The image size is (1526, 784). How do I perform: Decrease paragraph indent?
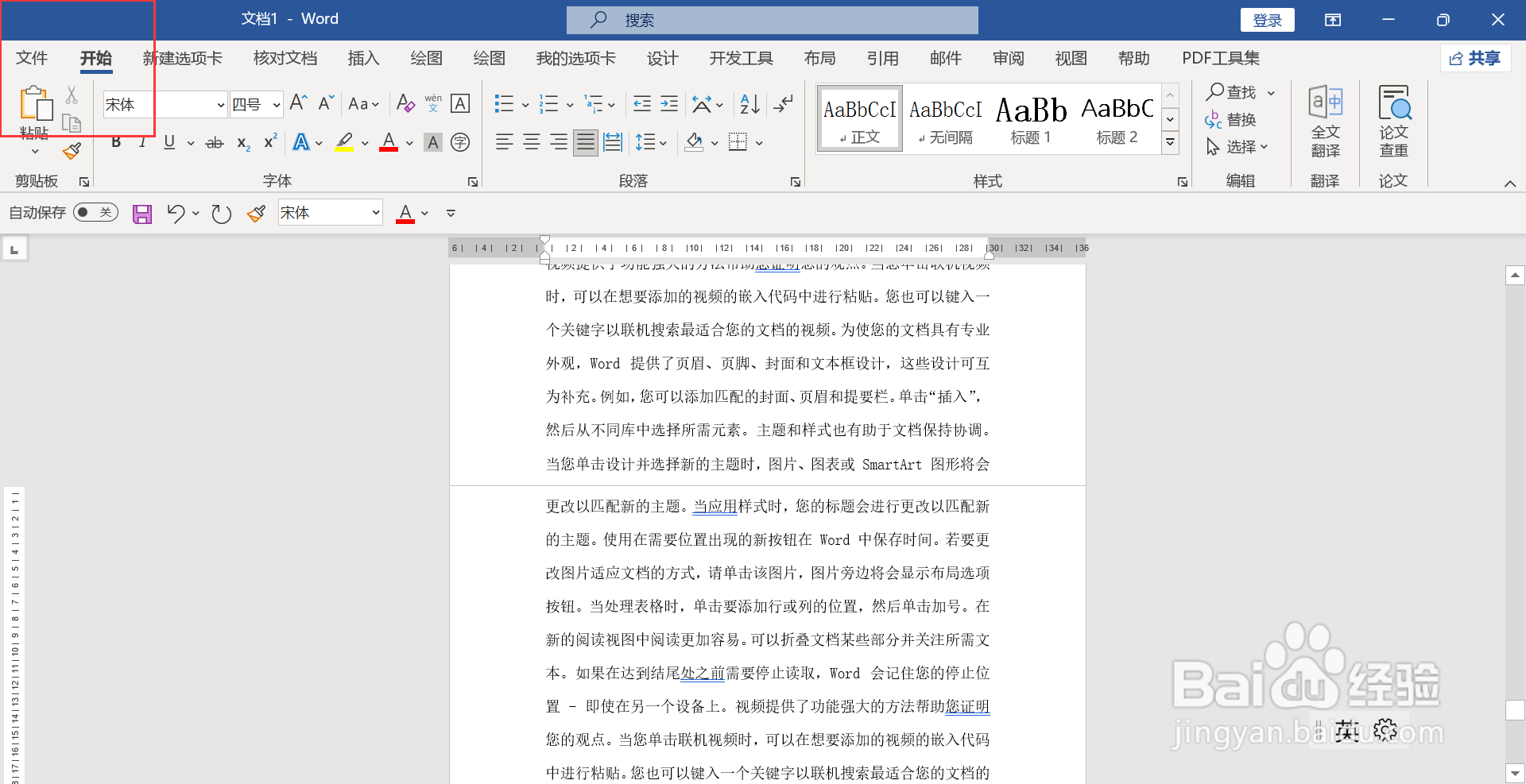642,103
